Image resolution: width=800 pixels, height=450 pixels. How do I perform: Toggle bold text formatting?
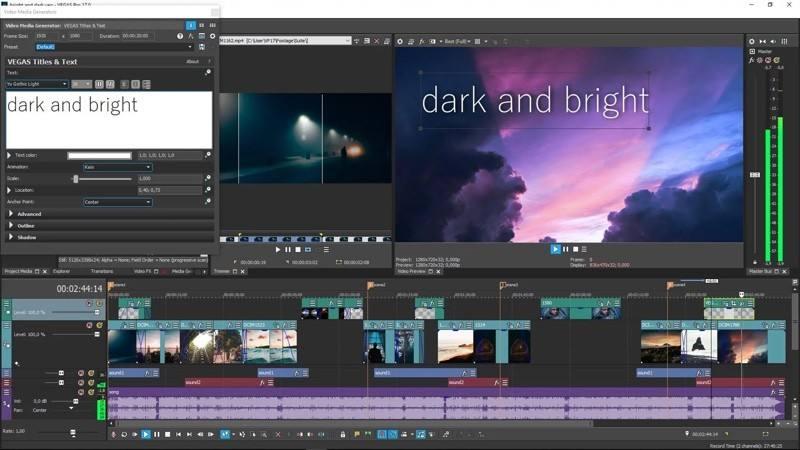tap(99, 84)
